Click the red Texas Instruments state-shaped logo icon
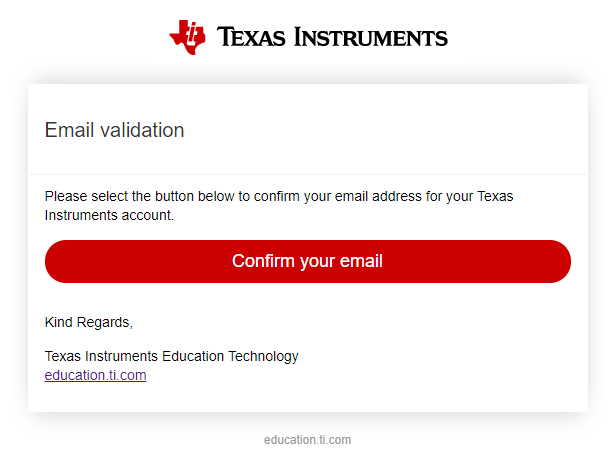Viewport: 615px width, 467px height. [x=187, y=35]
